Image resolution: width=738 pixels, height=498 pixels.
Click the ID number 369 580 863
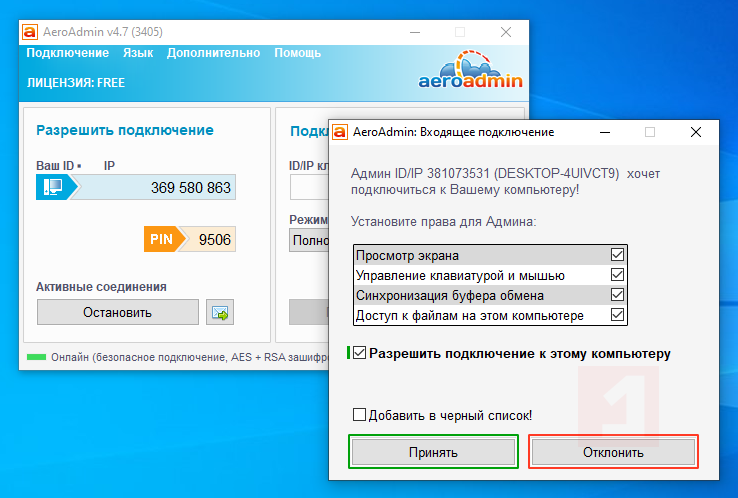(x=191, y=188)
